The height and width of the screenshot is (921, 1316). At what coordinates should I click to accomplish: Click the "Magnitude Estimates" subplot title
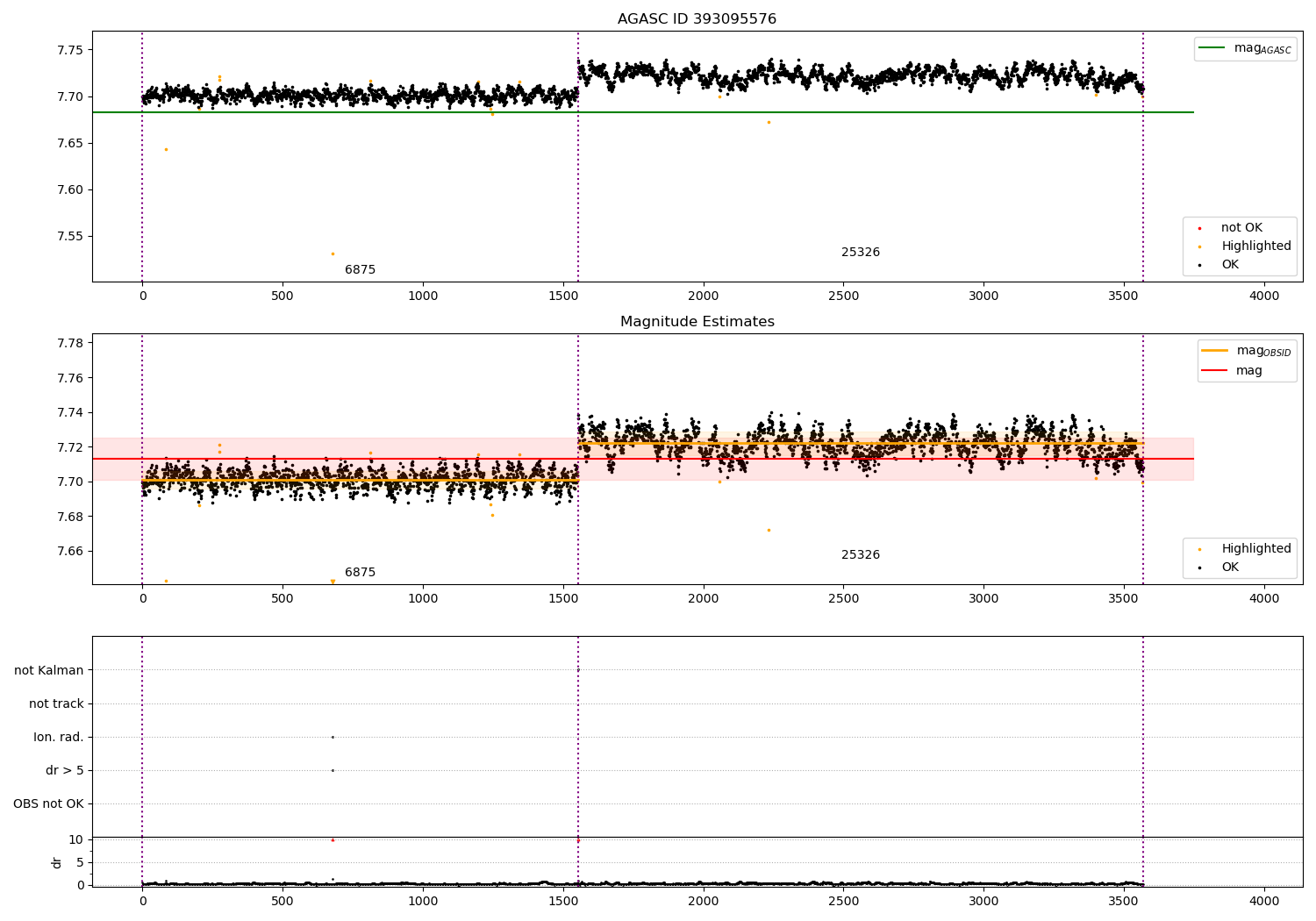[697, 322]
